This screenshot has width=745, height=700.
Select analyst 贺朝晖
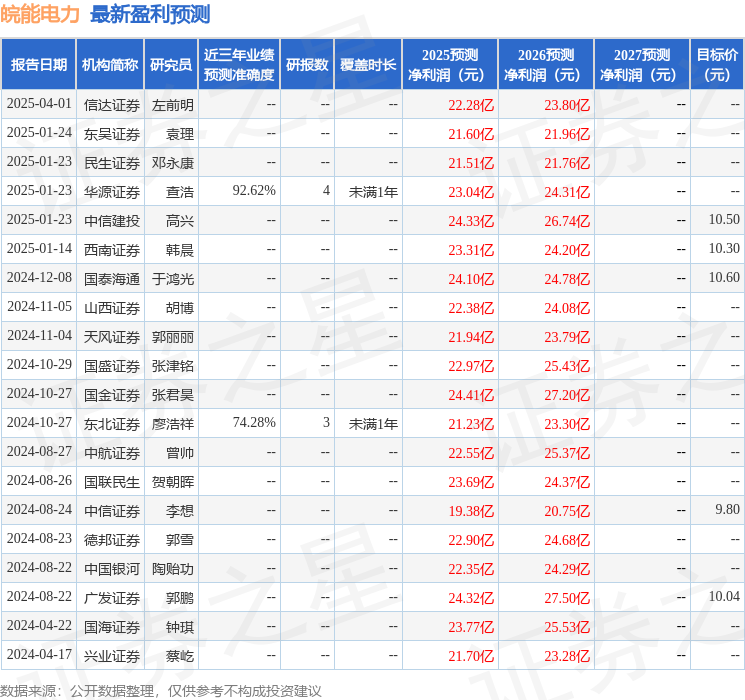pos(172,482)
